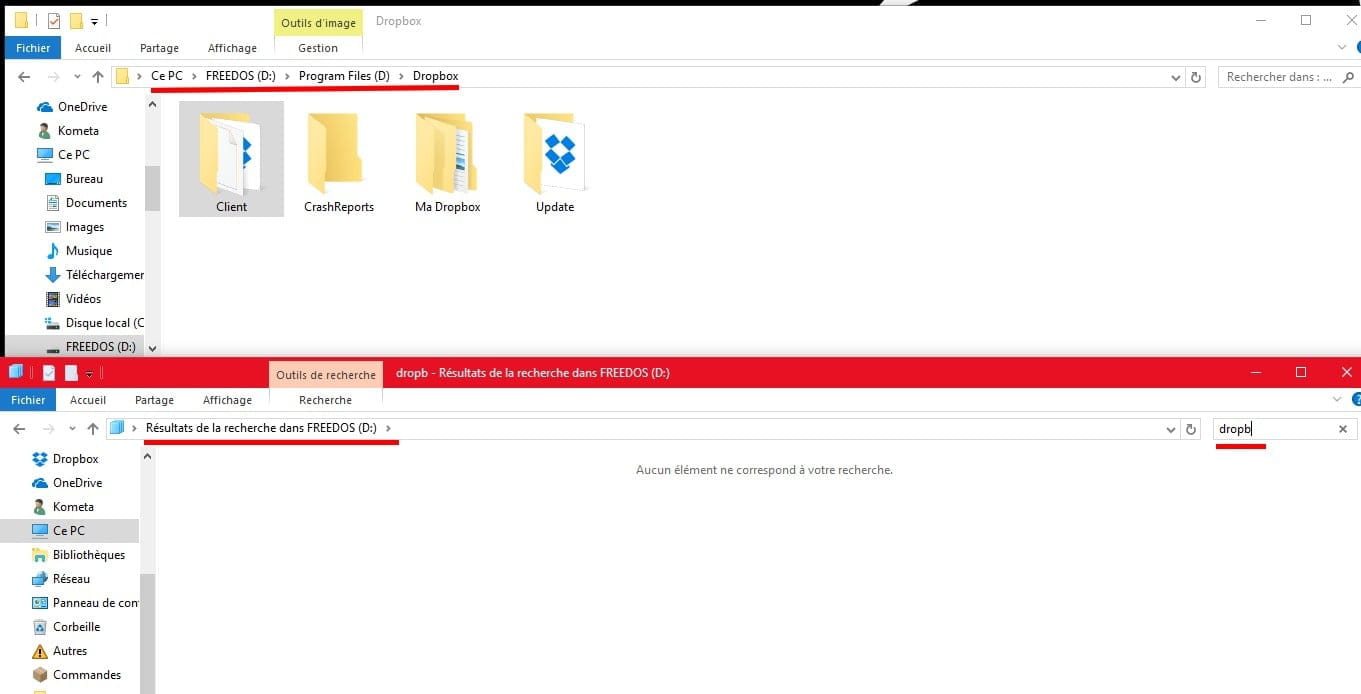Open recent locations dropdown in search window
This screenshot has height=694, width=1361.
tap(72, 429)
